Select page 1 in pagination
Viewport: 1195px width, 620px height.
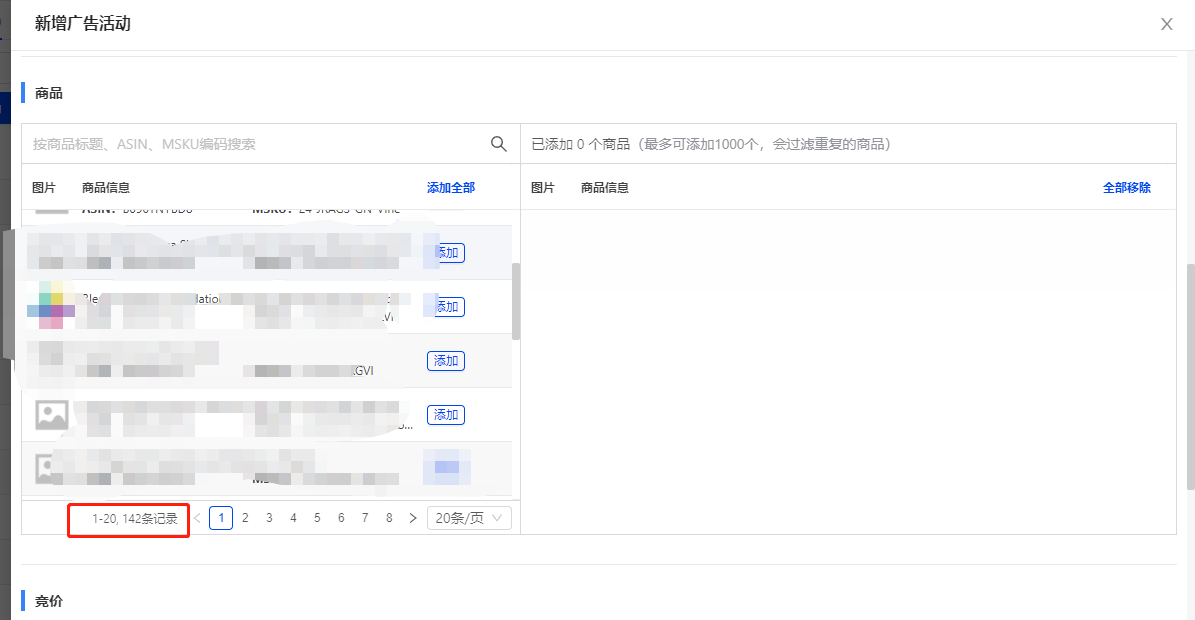(221, 518)
